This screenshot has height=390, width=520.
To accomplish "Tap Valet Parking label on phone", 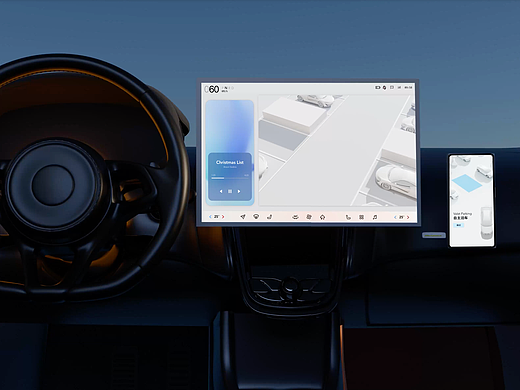I will click(462, 214).
